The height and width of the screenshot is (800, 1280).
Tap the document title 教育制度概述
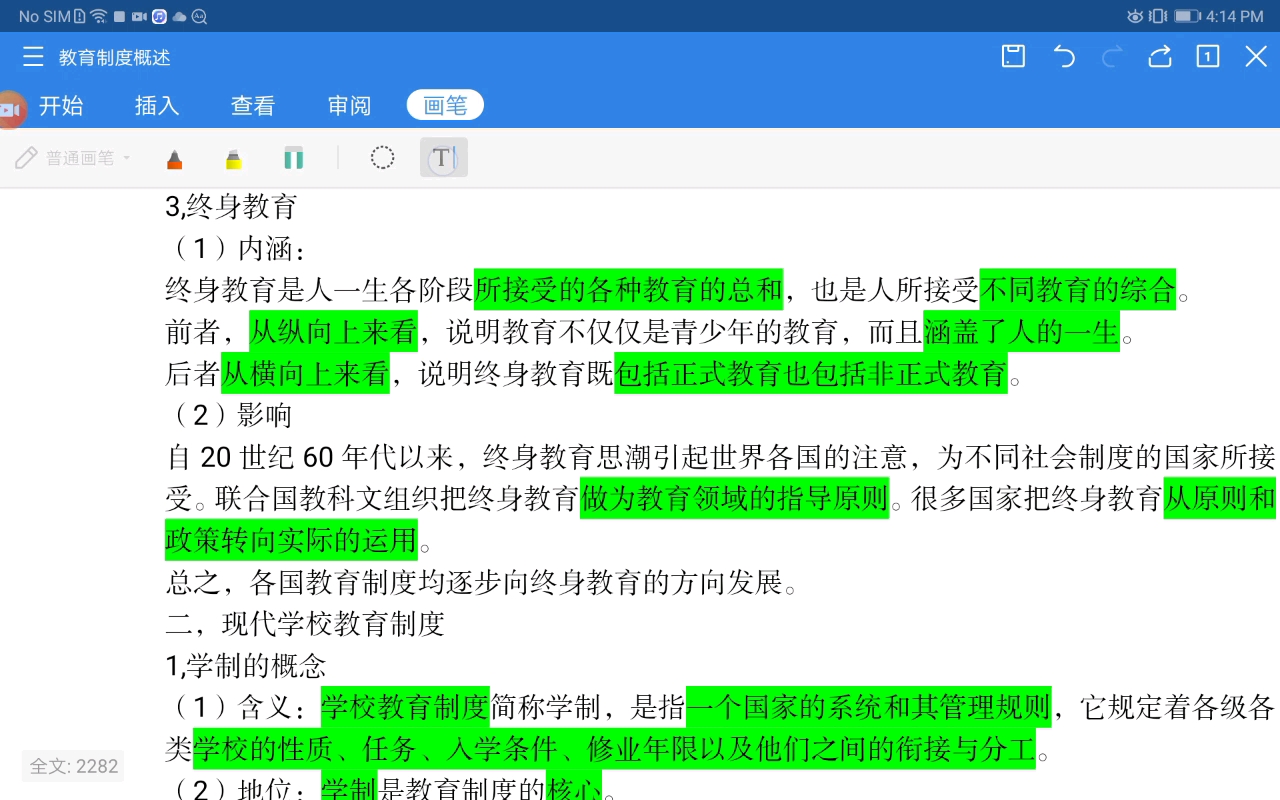pos(115,58)
